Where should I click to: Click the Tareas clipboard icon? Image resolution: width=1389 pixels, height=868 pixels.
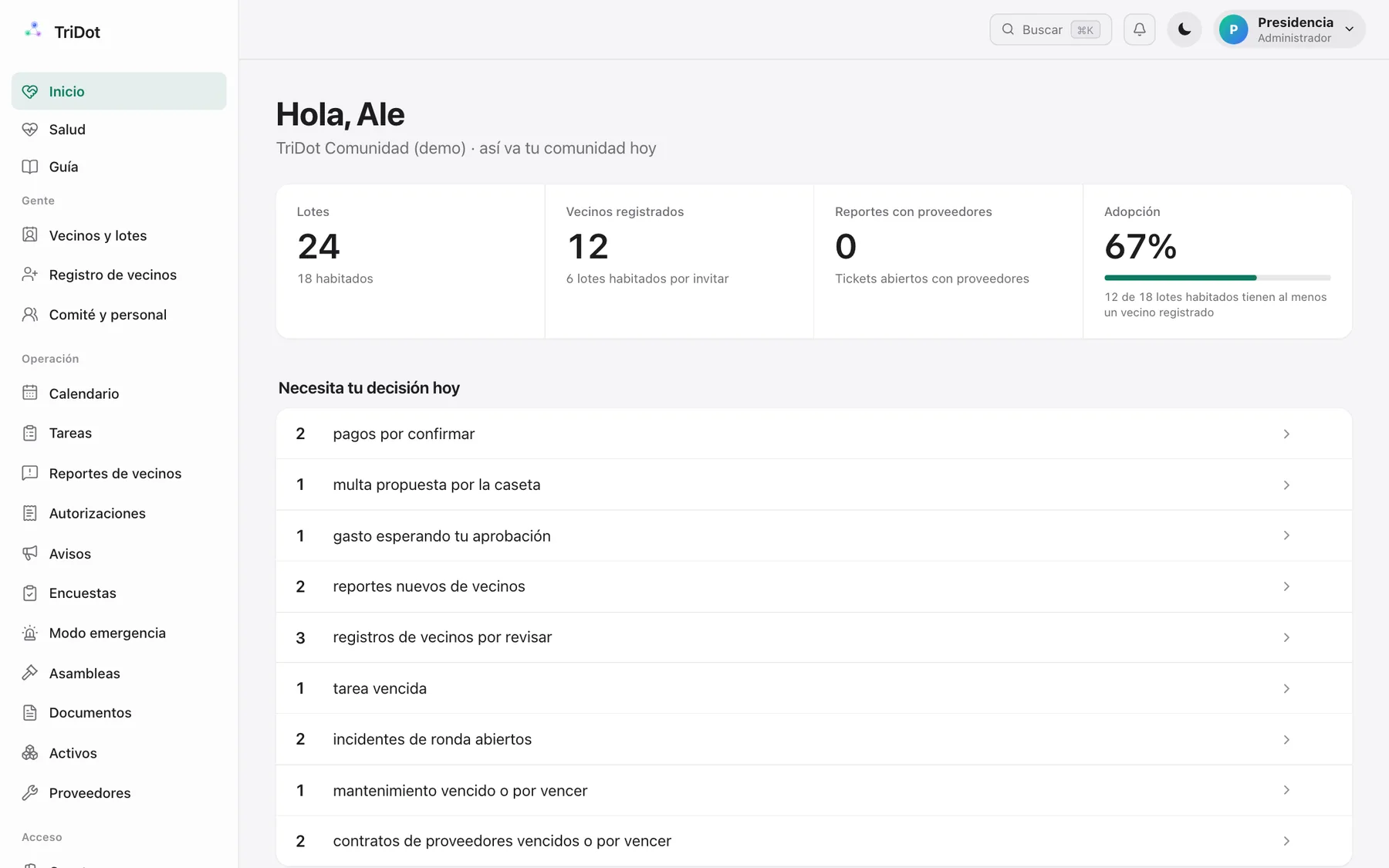tap(30, 433)
